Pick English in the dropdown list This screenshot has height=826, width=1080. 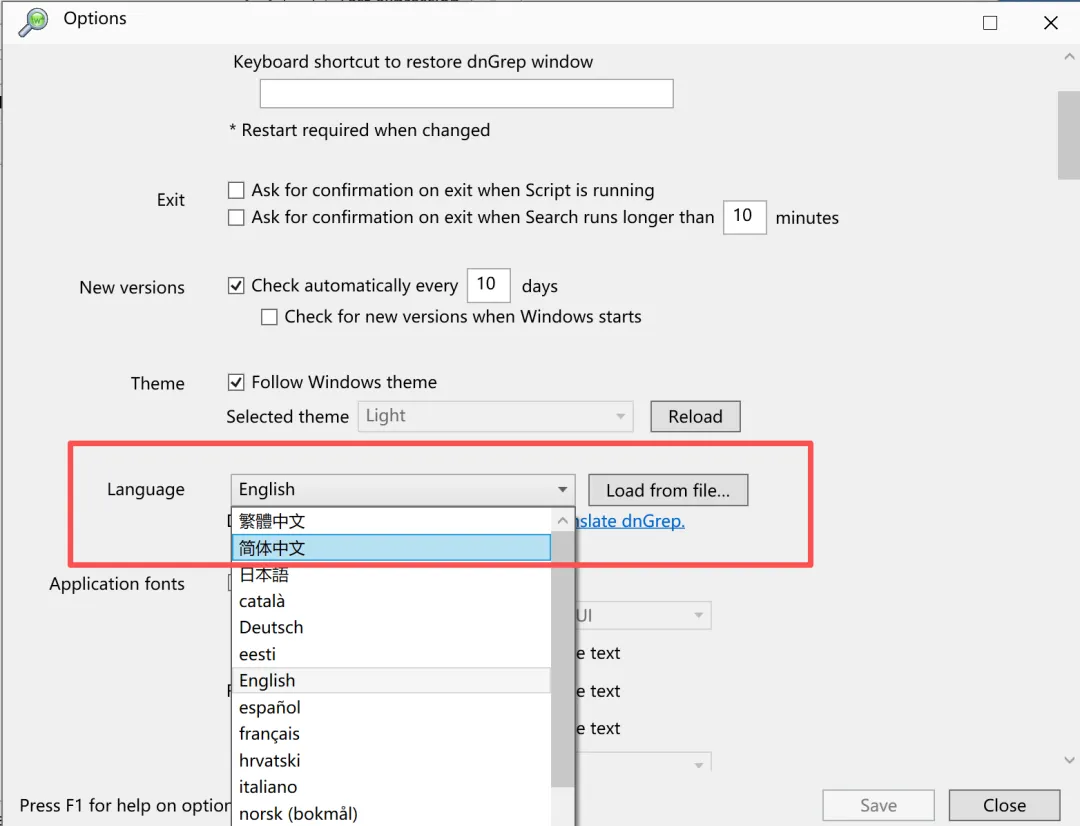391,681
